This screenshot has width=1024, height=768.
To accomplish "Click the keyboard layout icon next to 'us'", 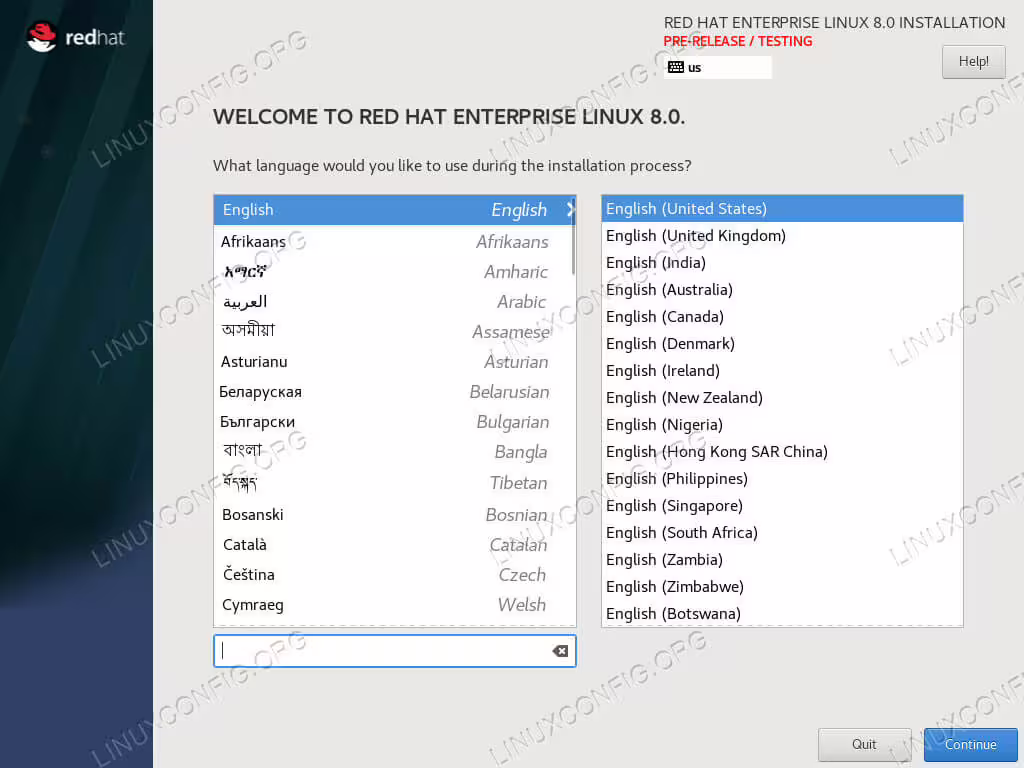I will [x=676, y=67].
